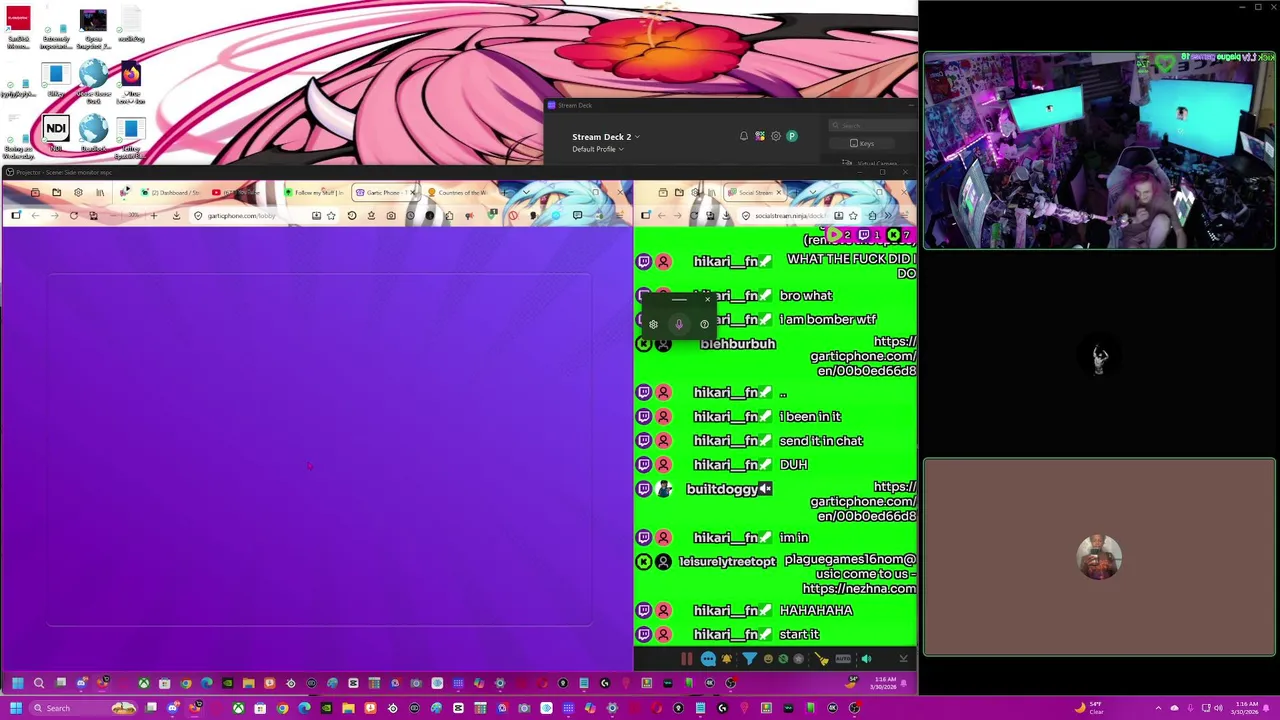Screen dimensions: 1280x720
Task: Open builtdoggy's garticphone.com link
Action: pyautogui.click(x=862, y=502)
